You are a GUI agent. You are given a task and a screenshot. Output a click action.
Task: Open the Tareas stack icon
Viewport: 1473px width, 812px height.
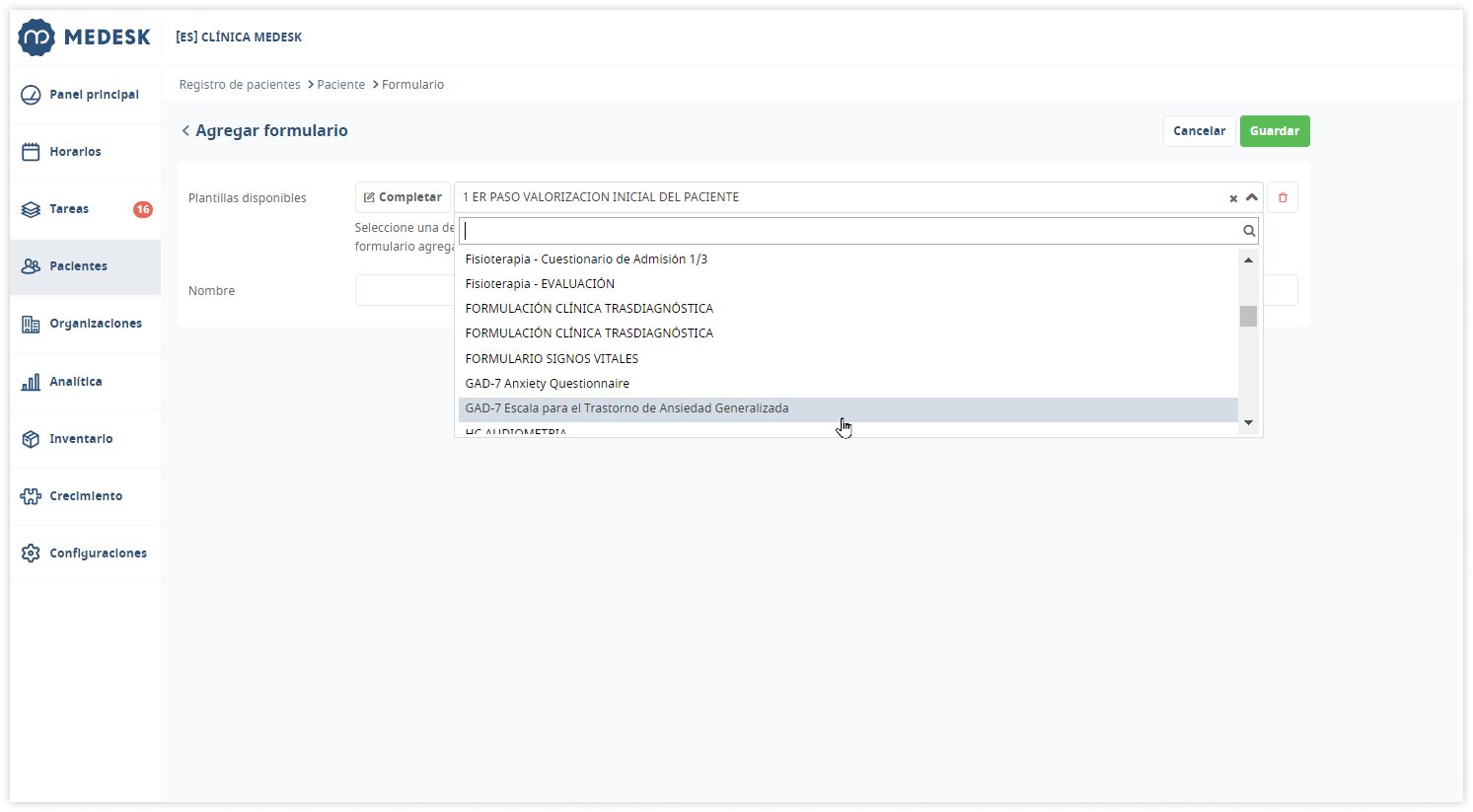coord(31,209)
